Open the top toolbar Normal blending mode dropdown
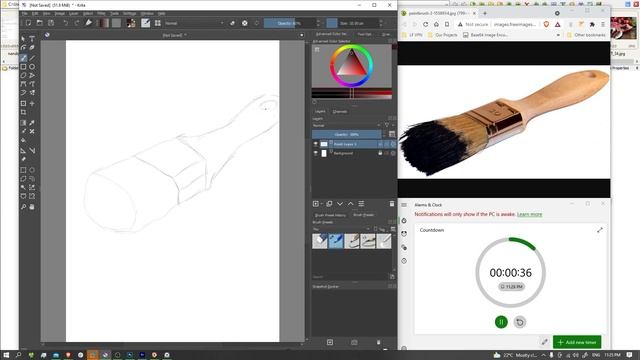This screenshot has width=640, height=360. point(194,23)
